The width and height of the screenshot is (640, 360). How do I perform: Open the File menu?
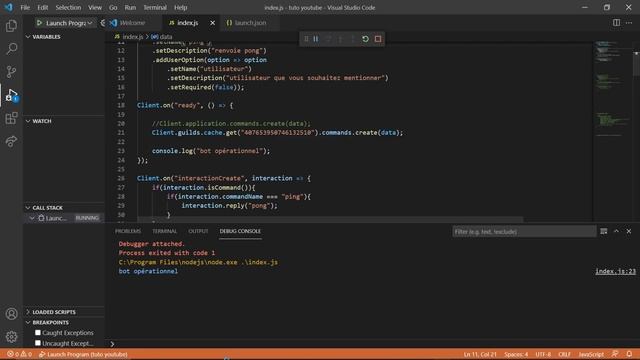coord(25,7)
